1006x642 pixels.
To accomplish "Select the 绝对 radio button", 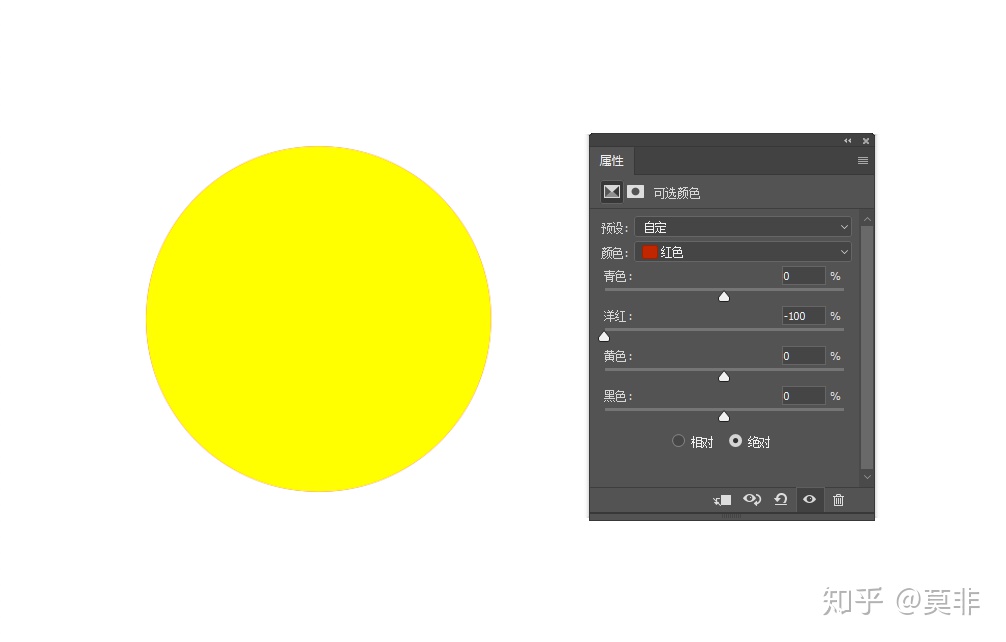I will 735,441.
